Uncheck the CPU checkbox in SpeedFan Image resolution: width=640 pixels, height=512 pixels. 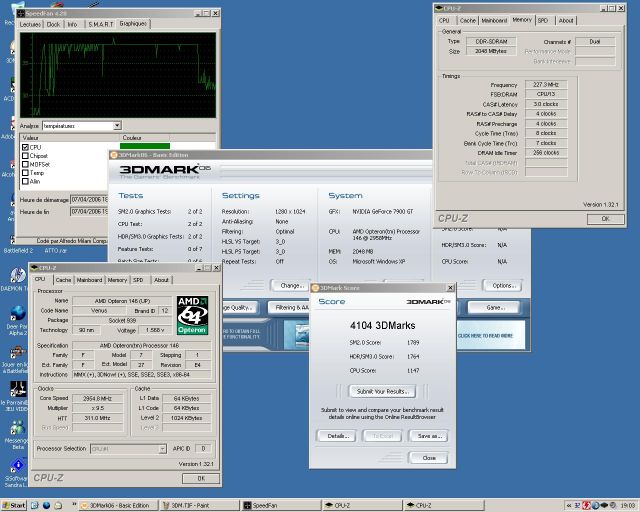(25, 147)
